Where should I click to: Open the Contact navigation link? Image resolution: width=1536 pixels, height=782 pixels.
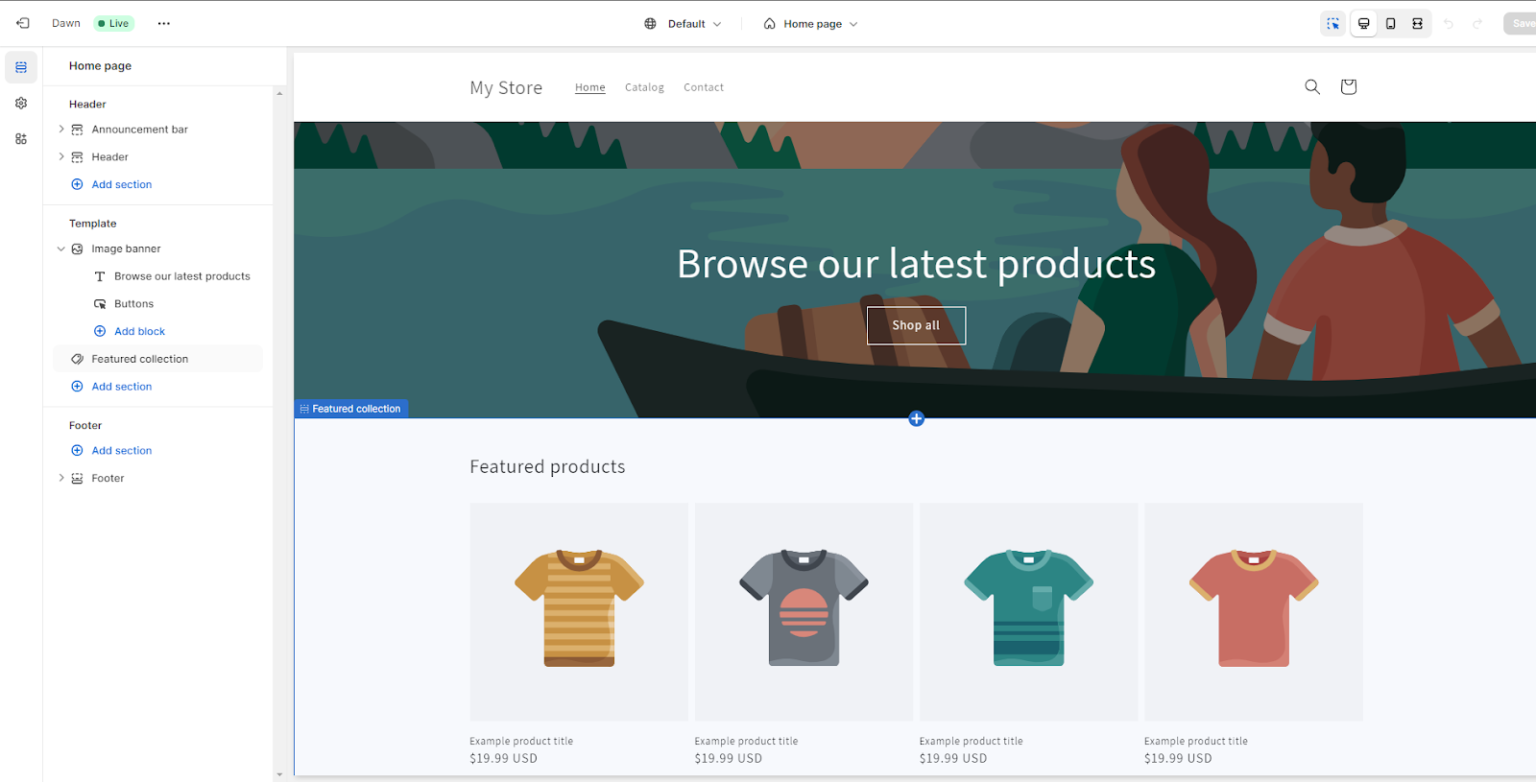coord(703,87)
